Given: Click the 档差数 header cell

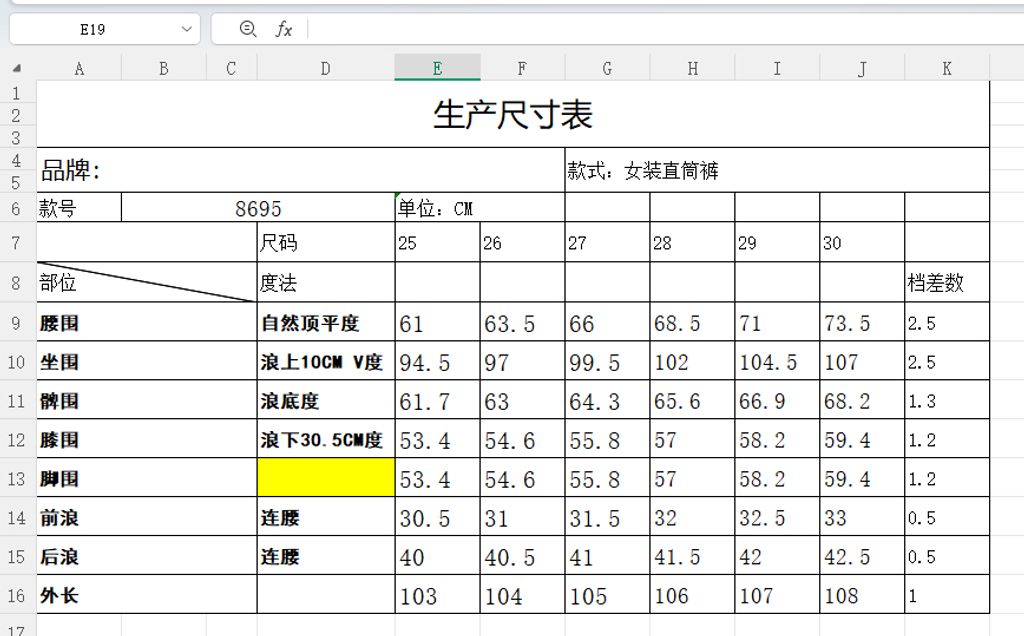Looking at the screenshot, I should [946, 283].
